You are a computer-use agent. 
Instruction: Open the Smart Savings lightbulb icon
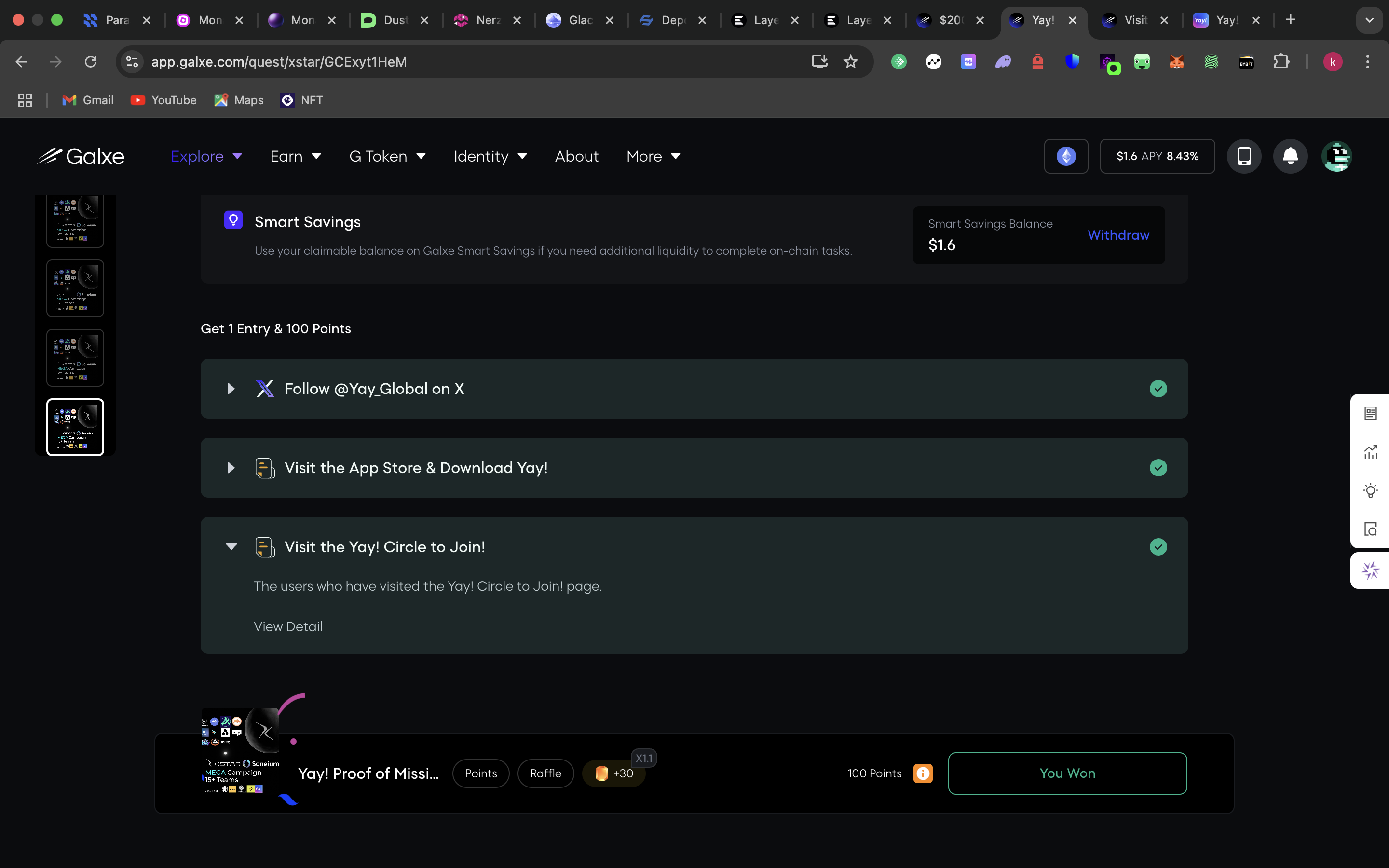(233, 220)
